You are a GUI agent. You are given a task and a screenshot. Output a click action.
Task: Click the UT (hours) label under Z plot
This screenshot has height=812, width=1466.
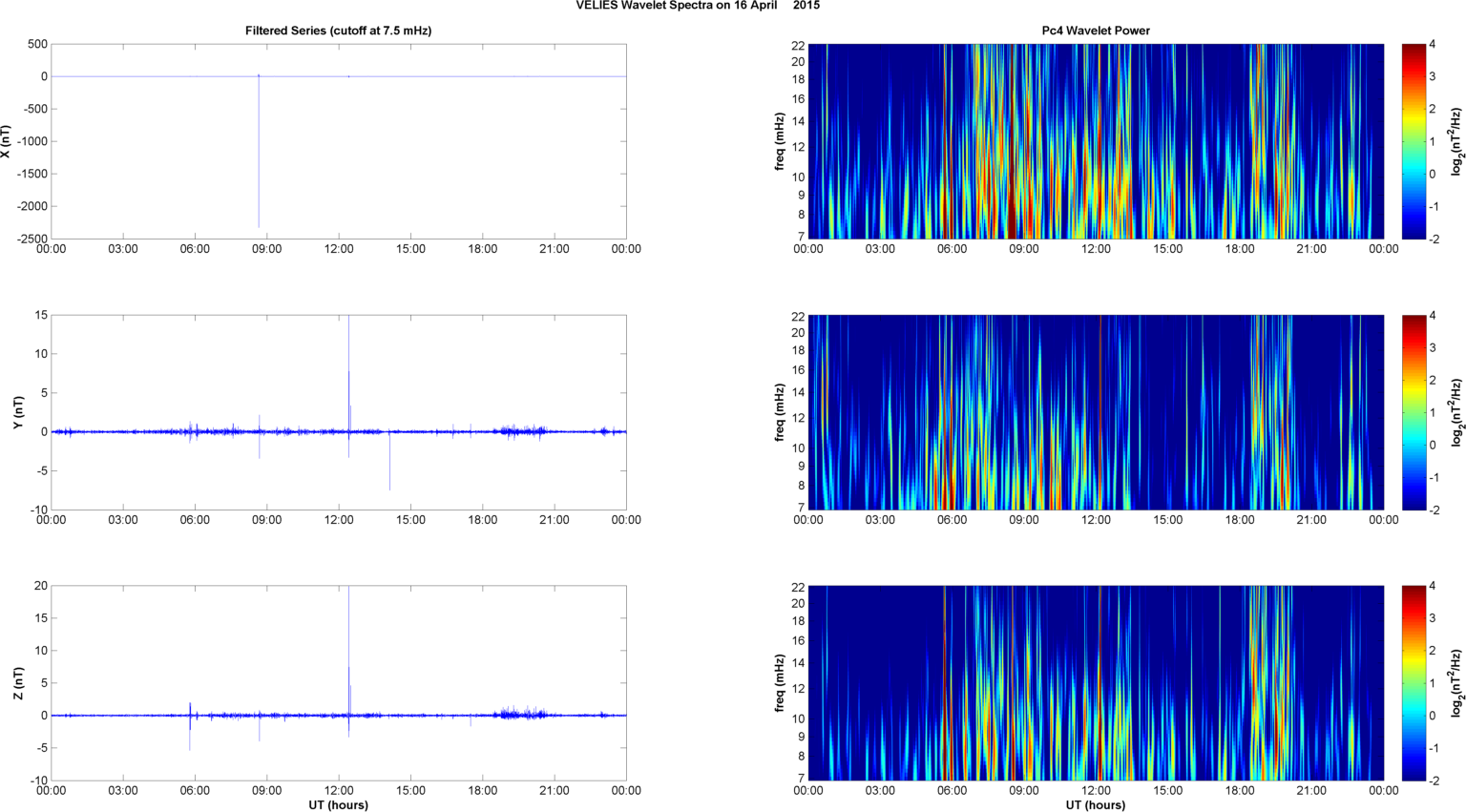pyautogui.click(x=338, y=804)
